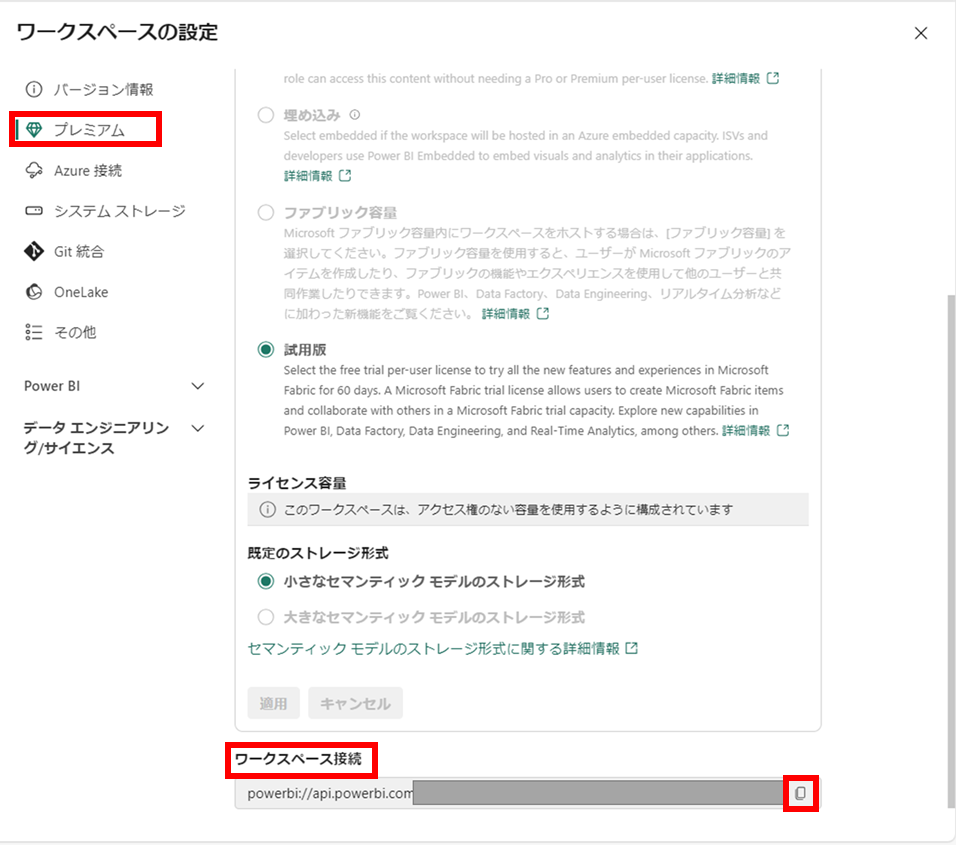
Task: Open 詳細情報 link in the 試用版 description
Action: click(756, 431)
